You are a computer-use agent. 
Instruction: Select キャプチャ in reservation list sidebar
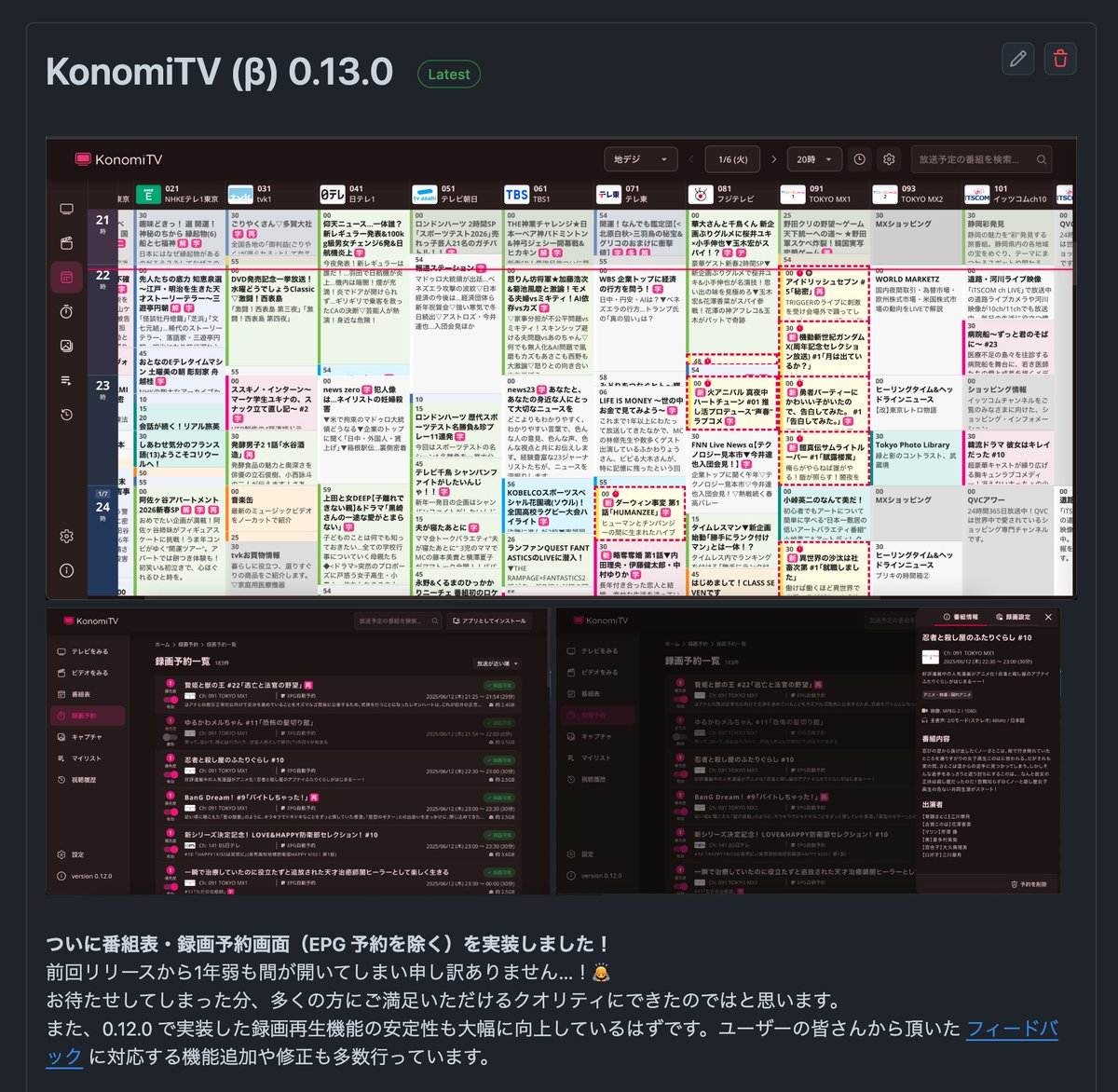(87, 737)
